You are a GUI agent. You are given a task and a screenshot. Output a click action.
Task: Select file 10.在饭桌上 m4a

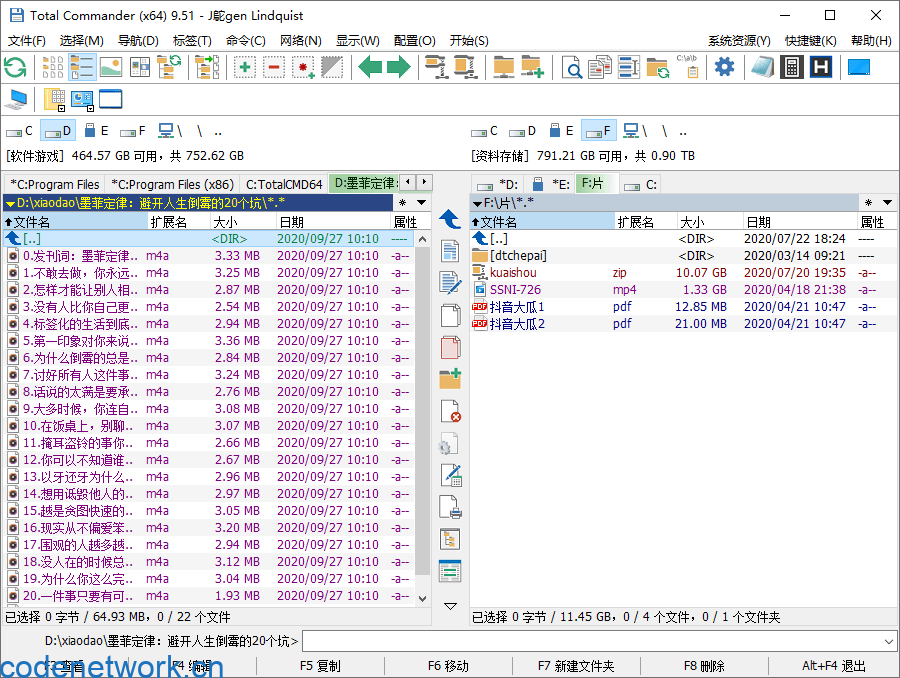210,426
